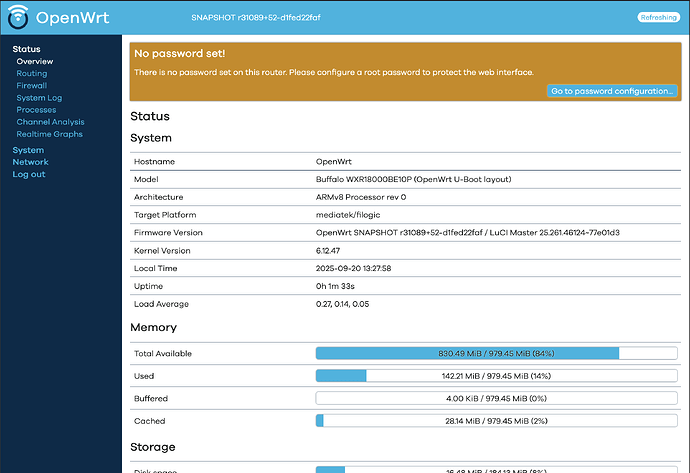Open Channel Analysis page
This screenshot has width=690, height=473.
point(50,122)
